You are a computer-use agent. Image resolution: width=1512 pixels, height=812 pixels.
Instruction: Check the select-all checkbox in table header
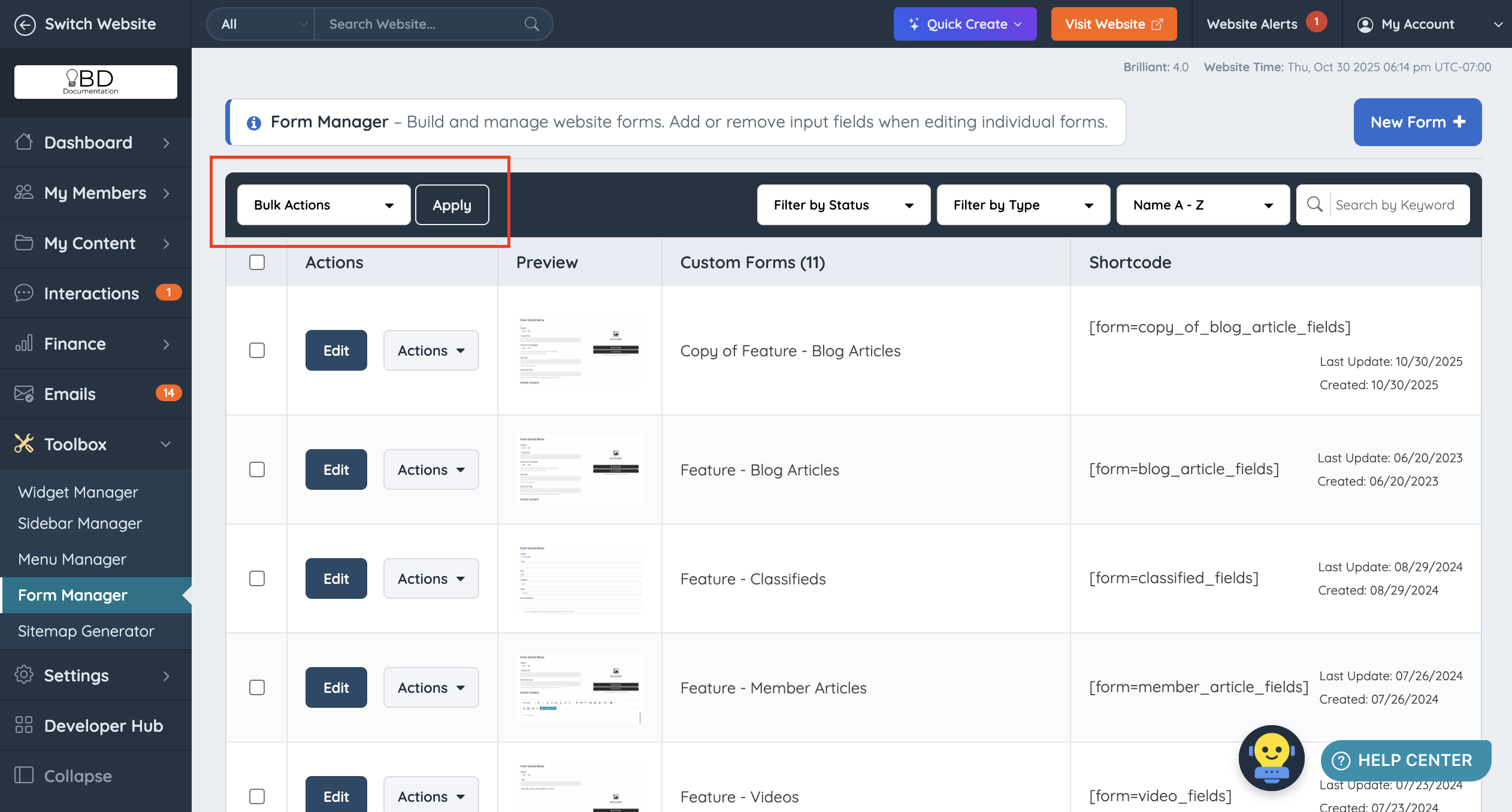click(257, 262)
